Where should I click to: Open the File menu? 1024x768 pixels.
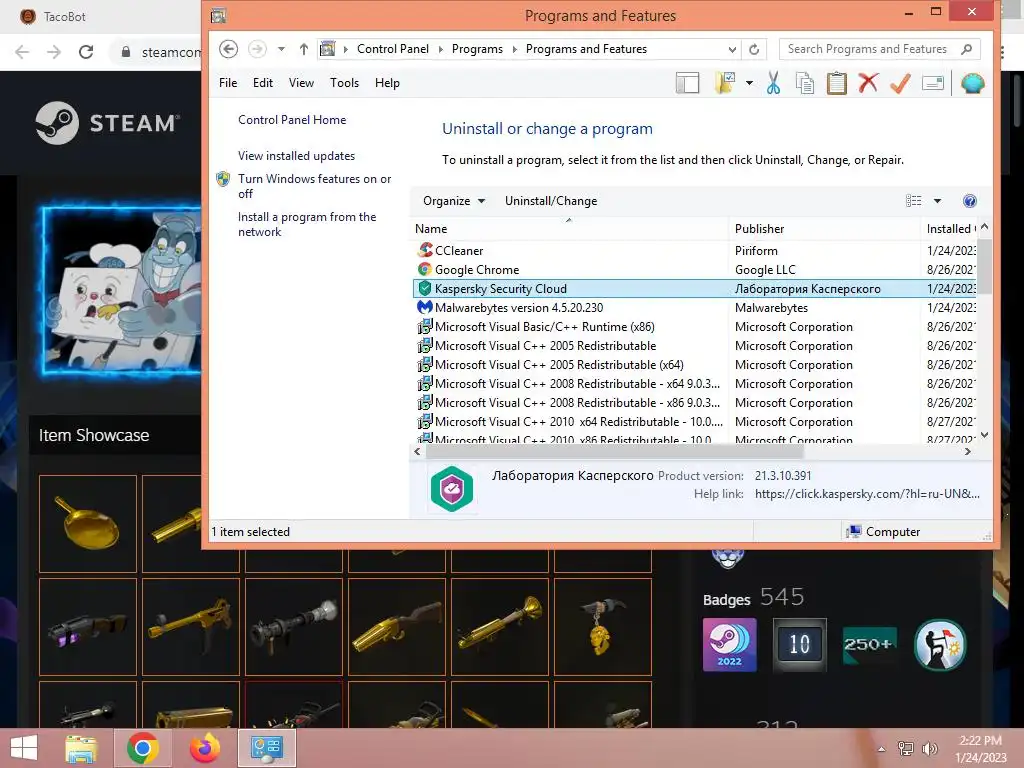(228, 83)
